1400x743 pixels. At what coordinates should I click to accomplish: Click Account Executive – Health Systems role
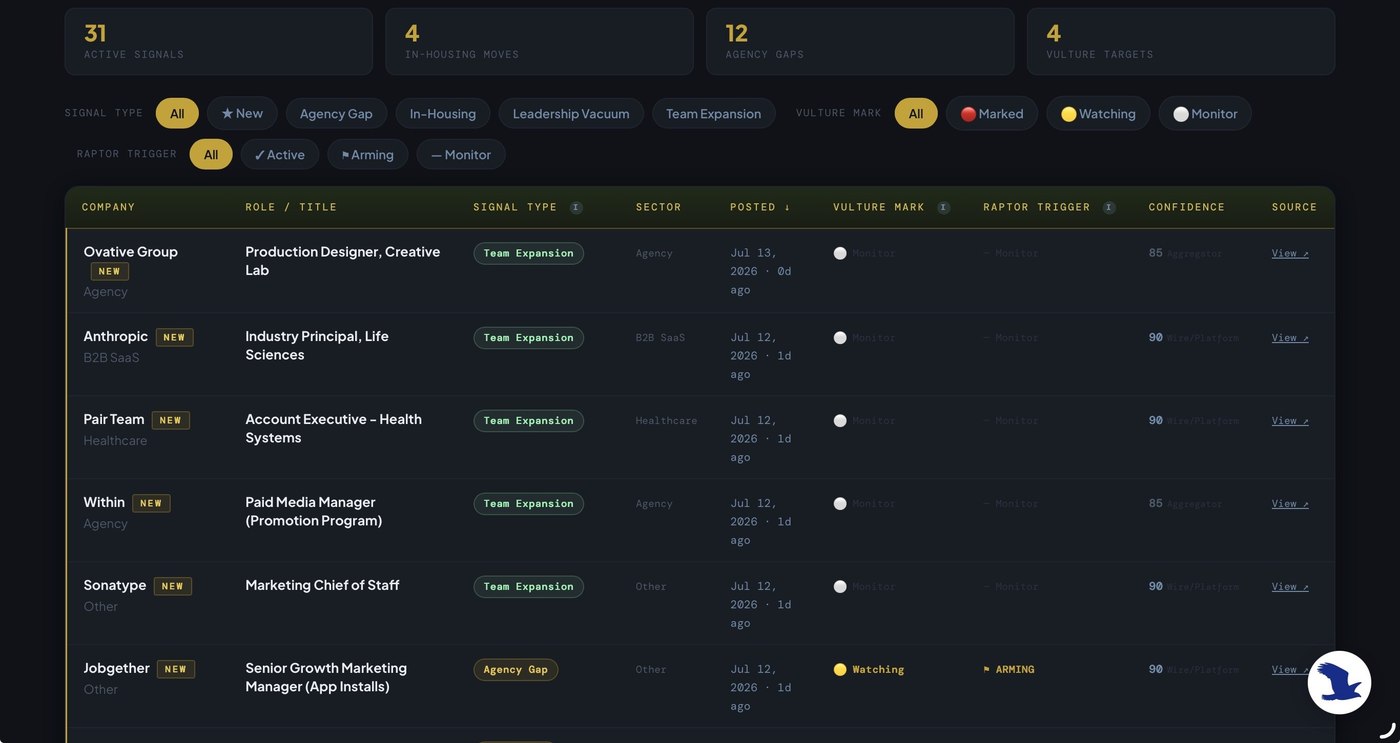click(x=333, y=428)
